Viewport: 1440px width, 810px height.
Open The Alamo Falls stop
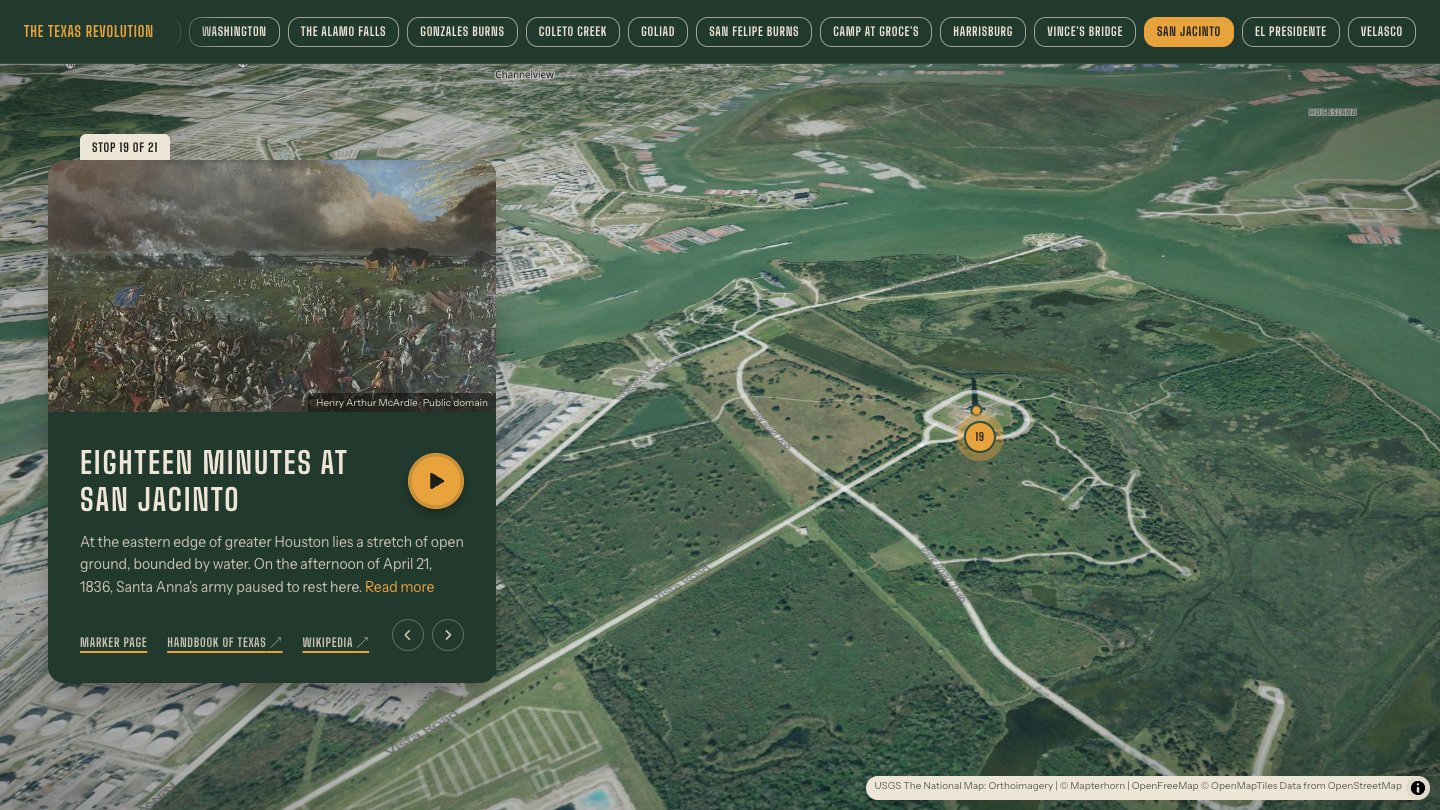pos(343,32)
